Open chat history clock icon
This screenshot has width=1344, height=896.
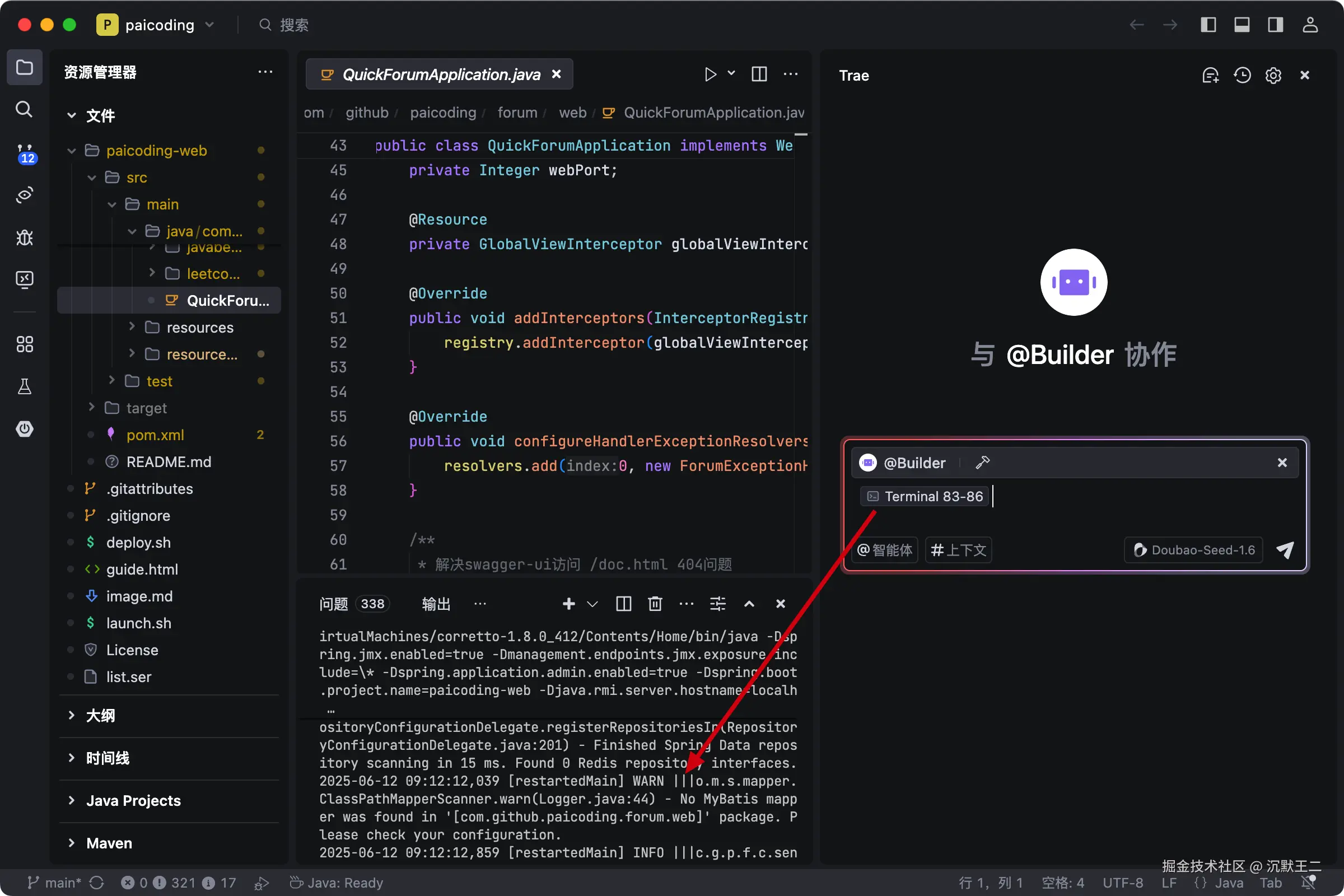[x=1242, y=76]
